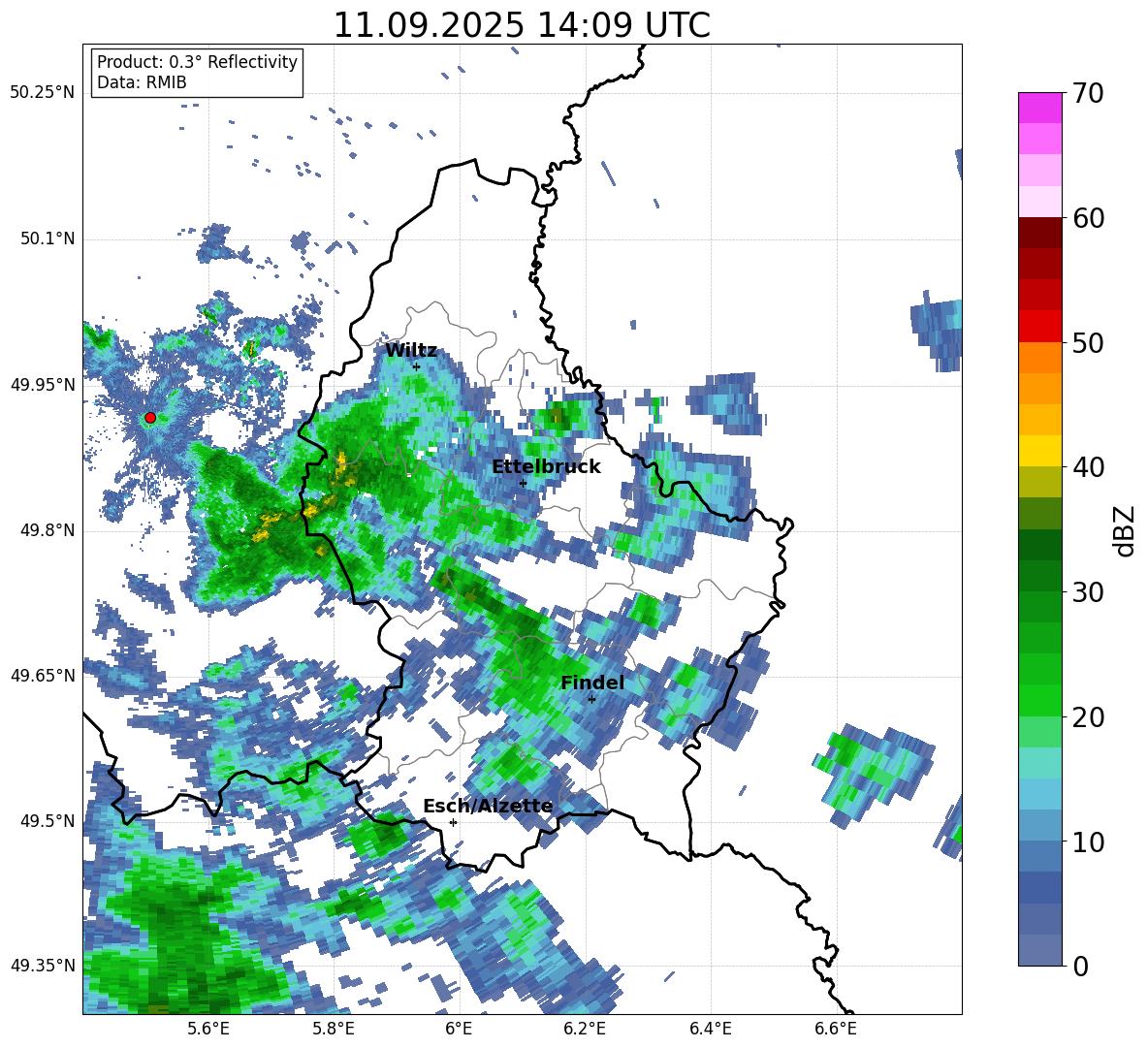Click the bright red 50 dBZ colorbar swatch
The width and height of the screenshot is (1148, 1048).
tap(1039, 327)
